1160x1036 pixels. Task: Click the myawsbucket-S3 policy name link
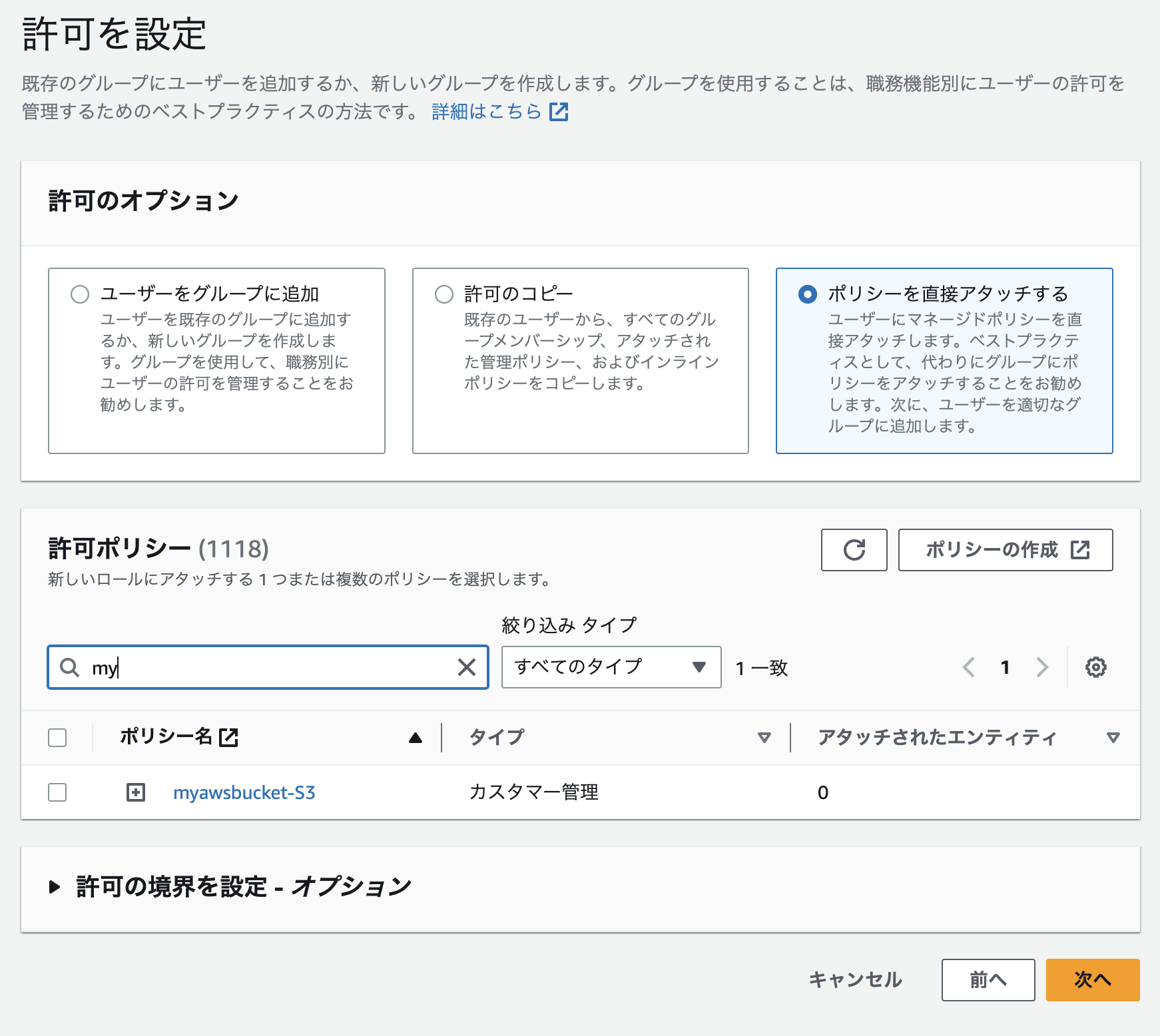(x=244, y=792)
